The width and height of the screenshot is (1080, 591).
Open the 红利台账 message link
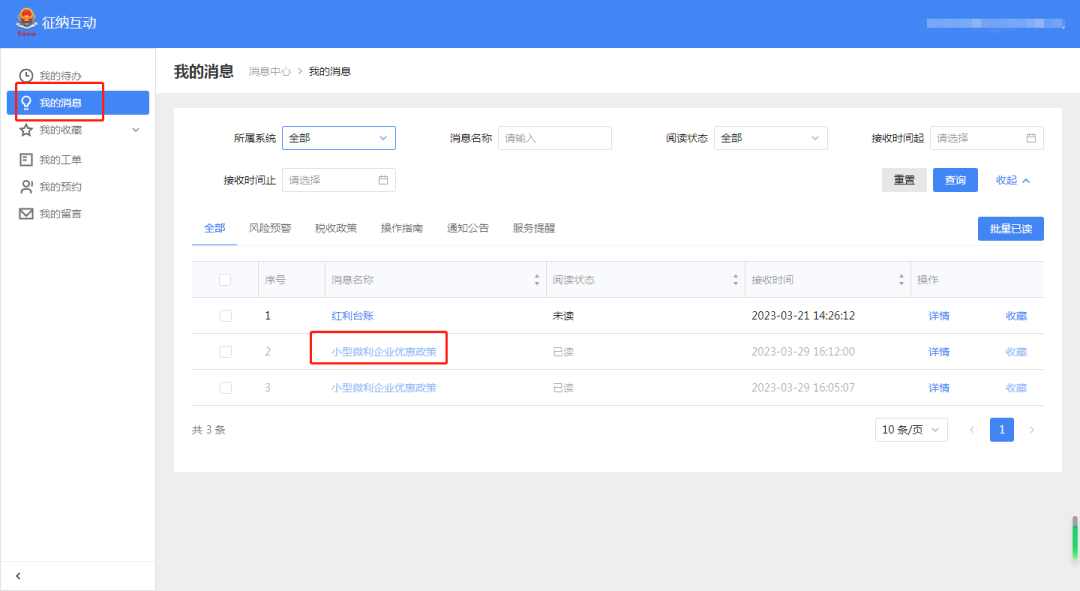point(352,315)
